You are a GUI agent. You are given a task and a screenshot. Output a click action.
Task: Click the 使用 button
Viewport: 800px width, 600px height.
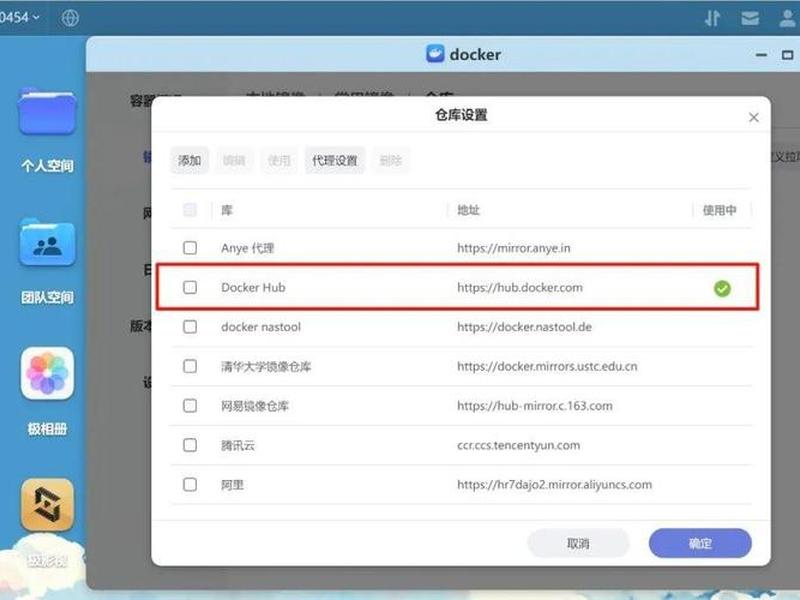(279, 160)
